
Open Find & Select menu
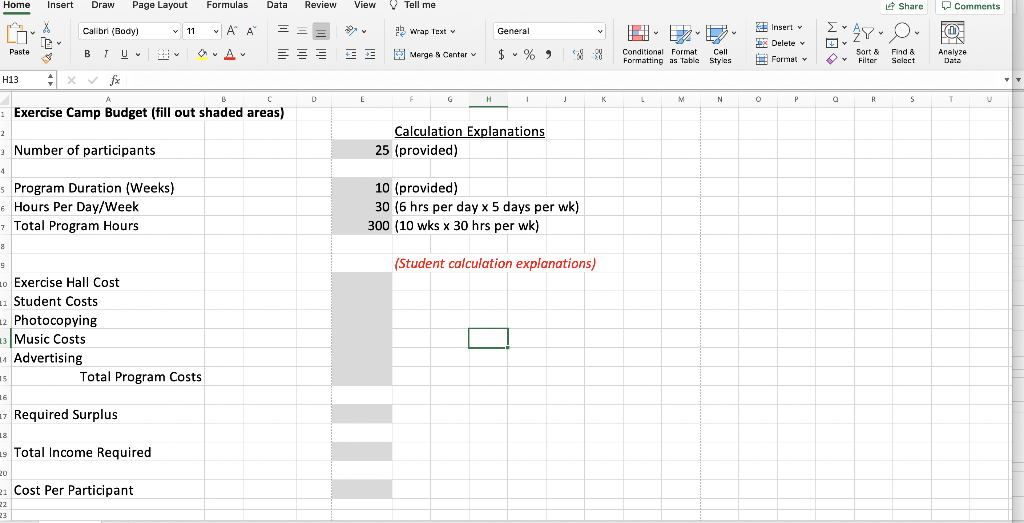tap(903, 44)
